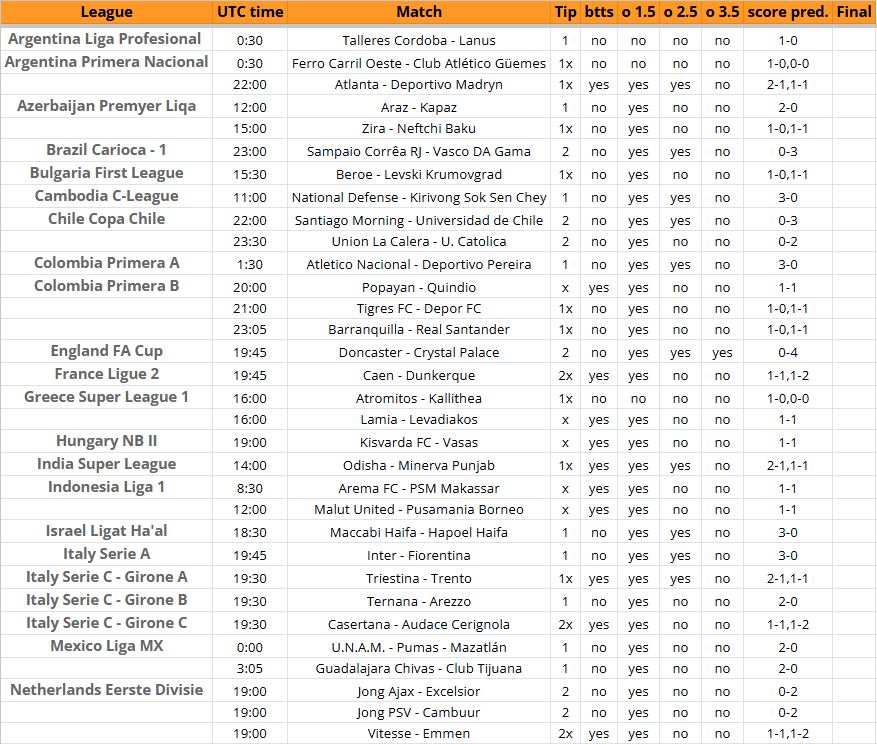
Task: Click Barranquilla - Real Santander match
Action: coord(419,330)
